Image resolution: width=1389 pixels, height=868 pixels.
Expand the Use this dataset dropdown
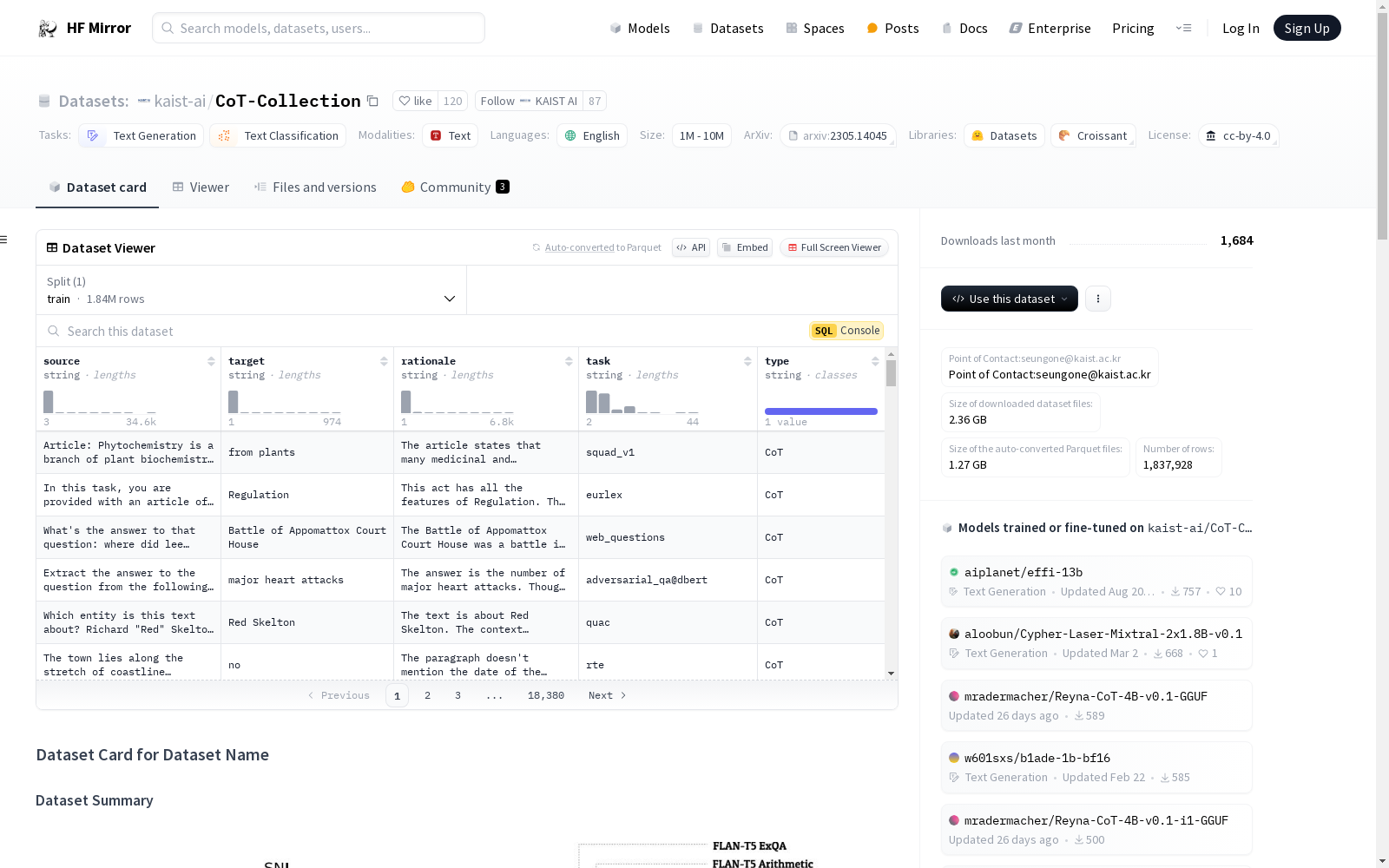click(x=1010, y=299)
